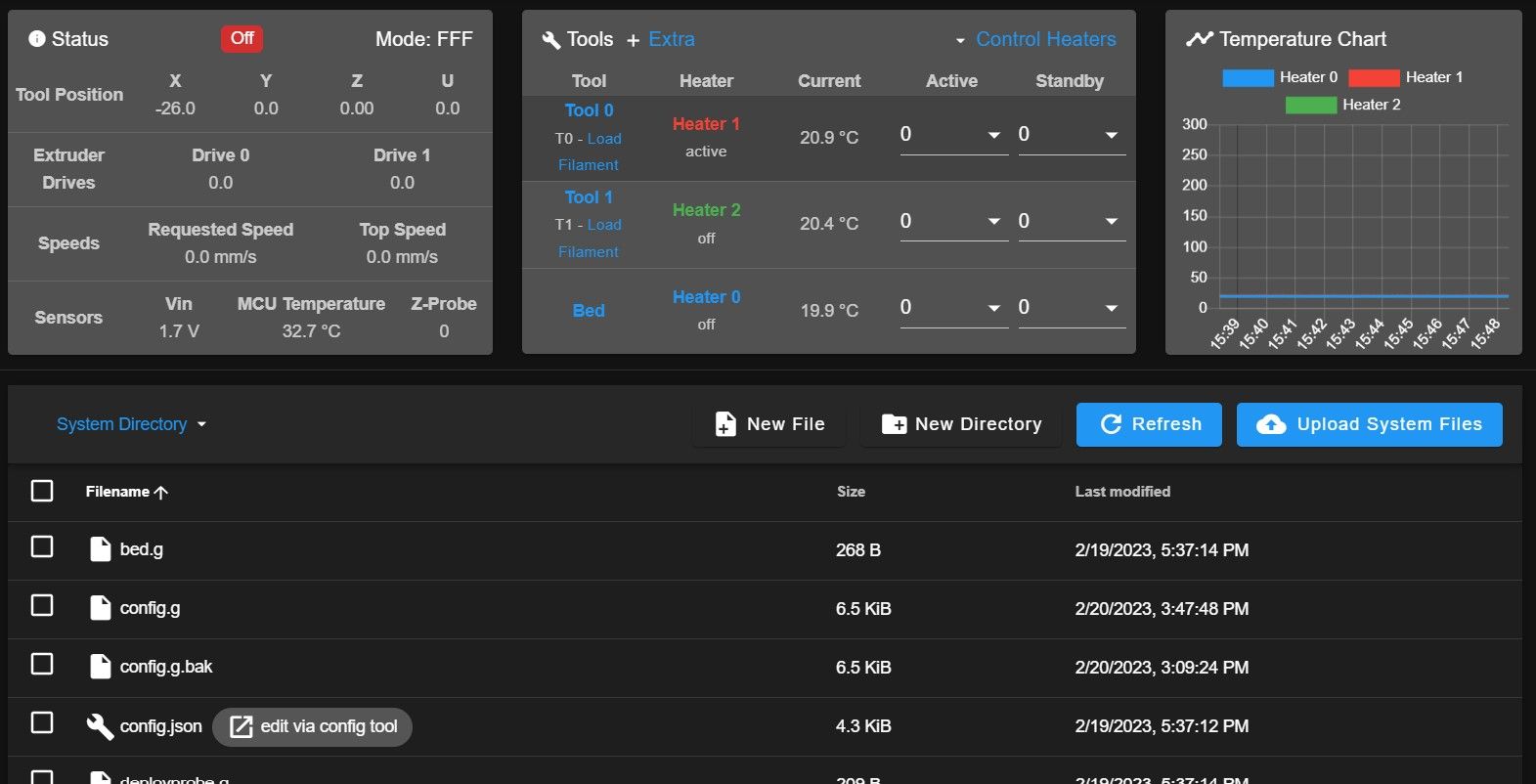
Task: Open Tool 0 standby temperature dropdown
Action: (x=1112, y=135)
